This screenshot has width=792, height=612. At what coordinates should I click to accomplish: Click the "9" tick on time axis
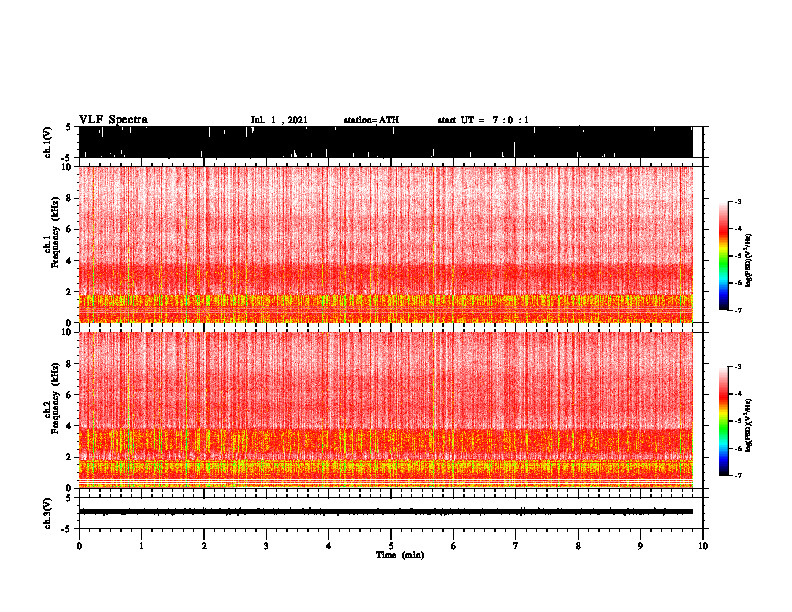click(640, 546)
